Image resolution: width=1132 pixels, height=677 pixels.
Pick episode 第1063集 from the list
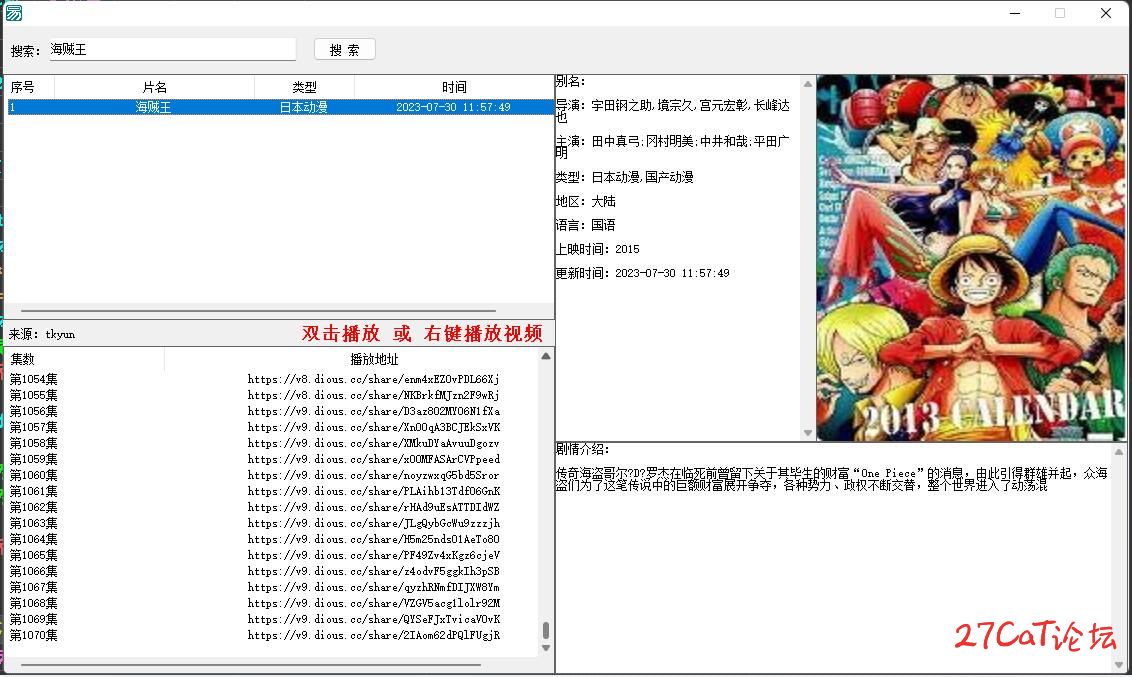pyautogui.click(x=33, y=523)
